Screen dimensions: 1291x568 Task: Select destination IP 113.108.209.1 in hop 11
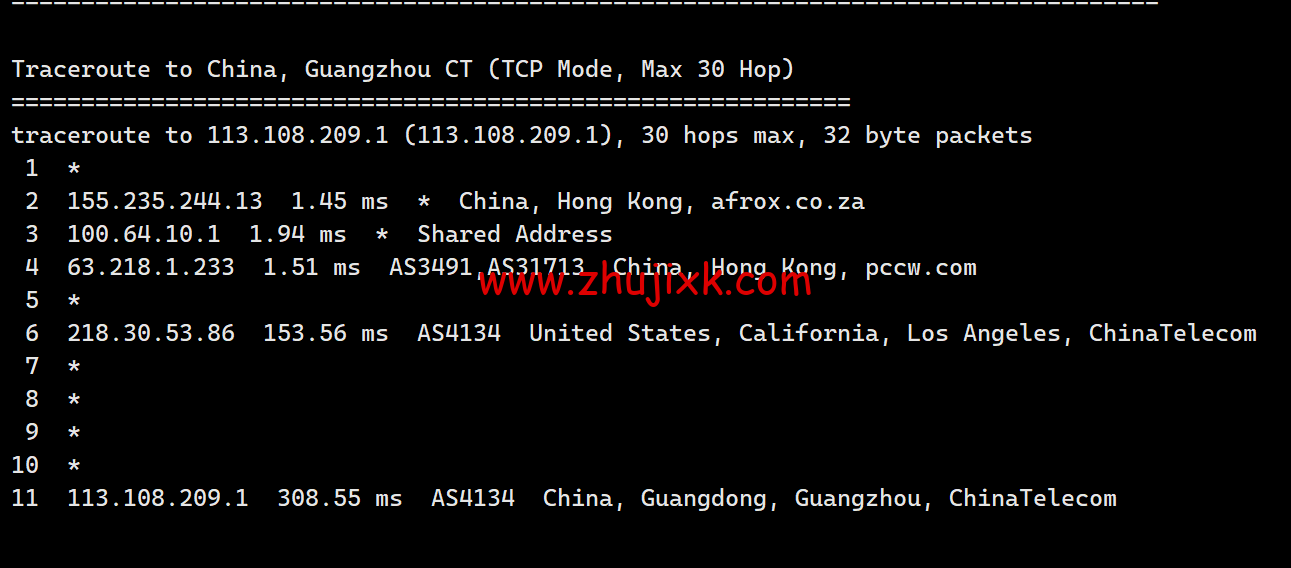(x=158, y=499)
